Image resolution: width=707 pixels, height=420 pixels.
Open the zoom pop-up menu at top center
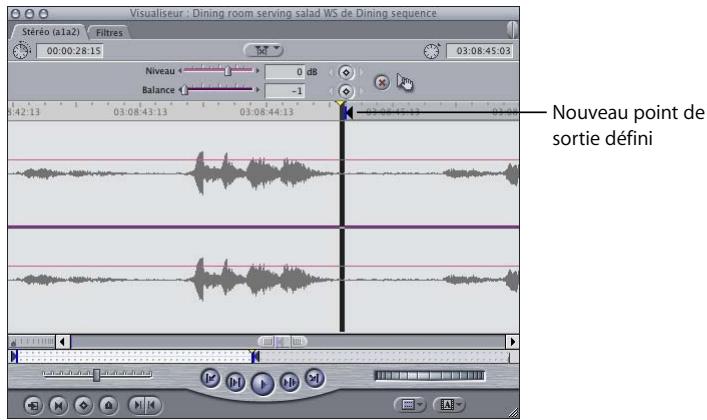[x=263, y=50]
